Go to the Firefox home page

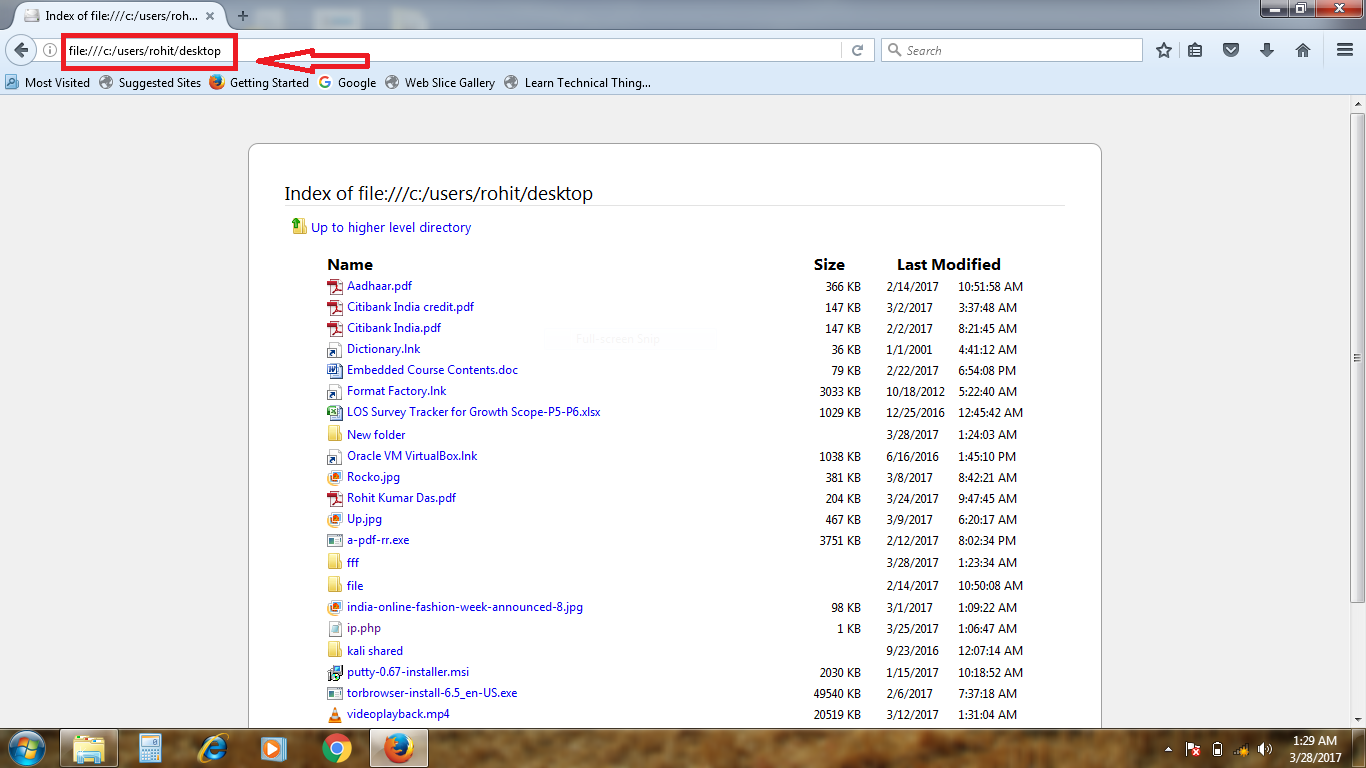pos(1303,50)
